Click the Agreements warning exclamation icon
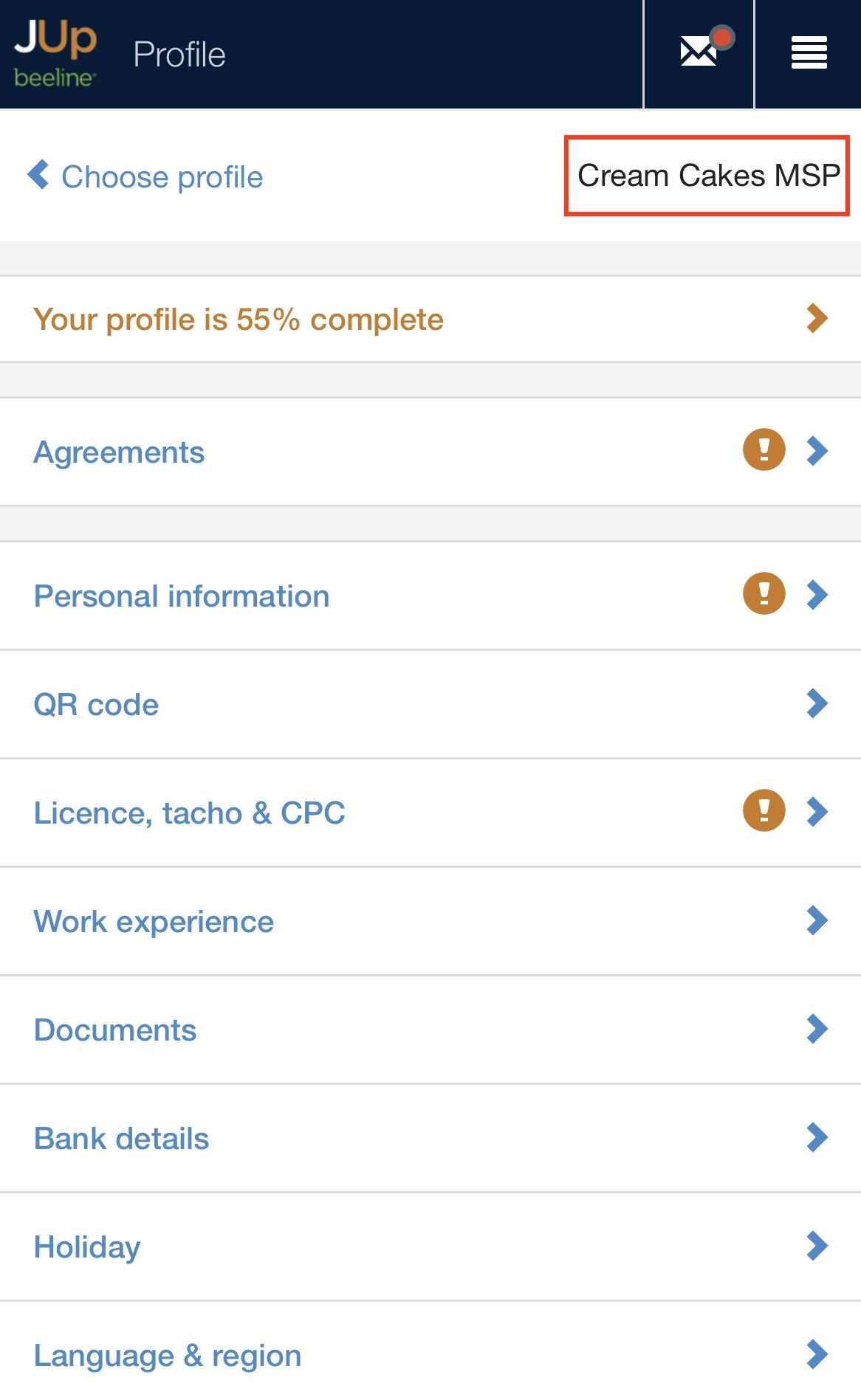Viewport: 861px width, 1400px height. (764, 449)
